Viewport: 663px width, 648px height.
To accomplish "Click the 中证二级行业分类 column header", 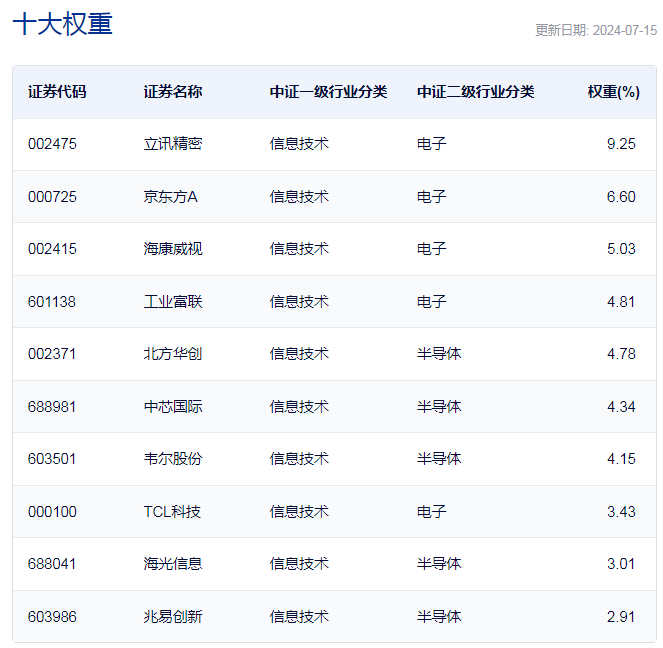I will tap(476, 92).
